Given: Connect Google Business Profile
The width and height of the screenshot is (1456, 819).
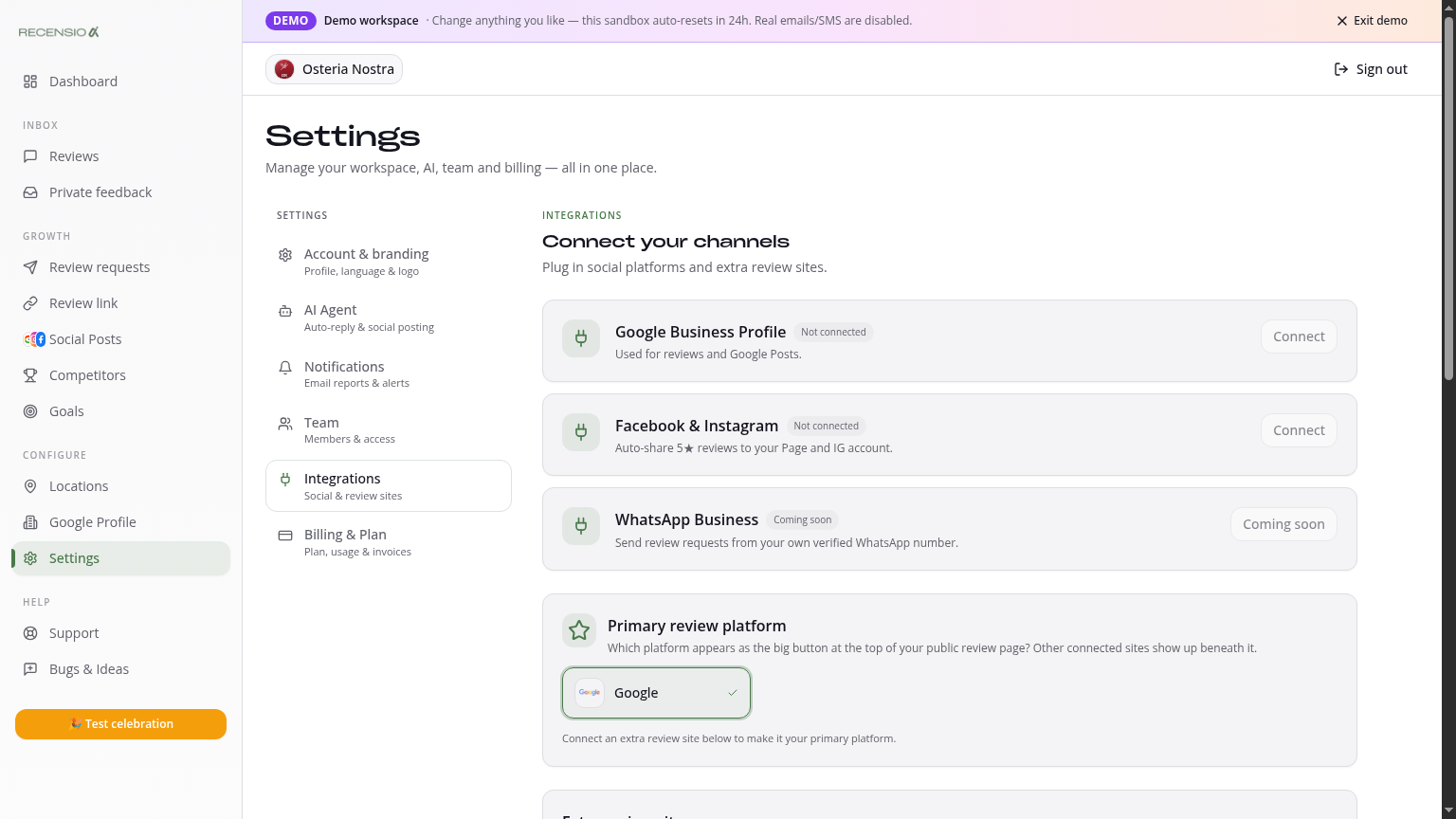Looking at the screenshot, I should coord(1299,337).
